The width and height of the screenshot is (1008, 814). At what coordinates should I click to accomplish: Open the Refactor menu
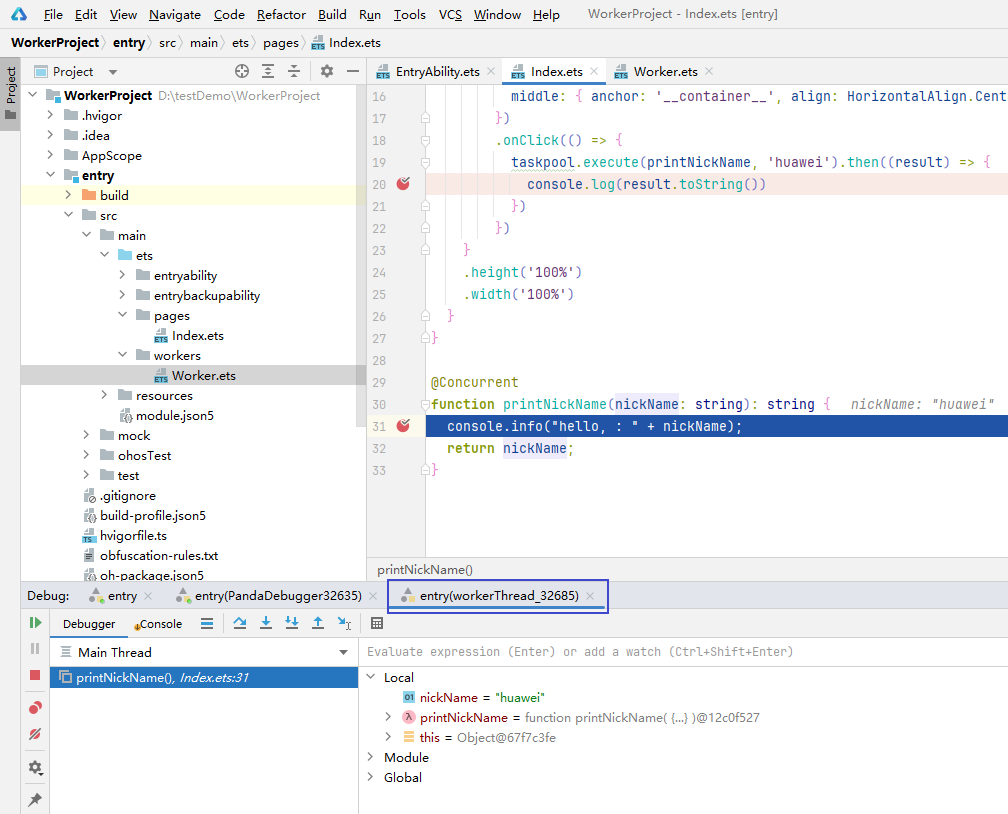[281, 14]
